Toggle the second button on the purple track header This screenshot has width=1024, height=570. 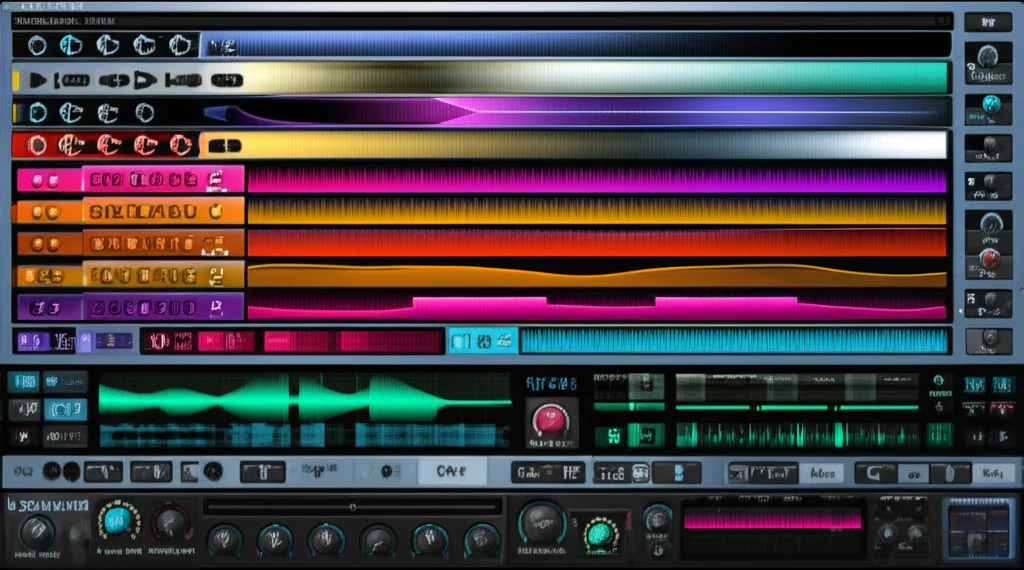click(55, 308)
